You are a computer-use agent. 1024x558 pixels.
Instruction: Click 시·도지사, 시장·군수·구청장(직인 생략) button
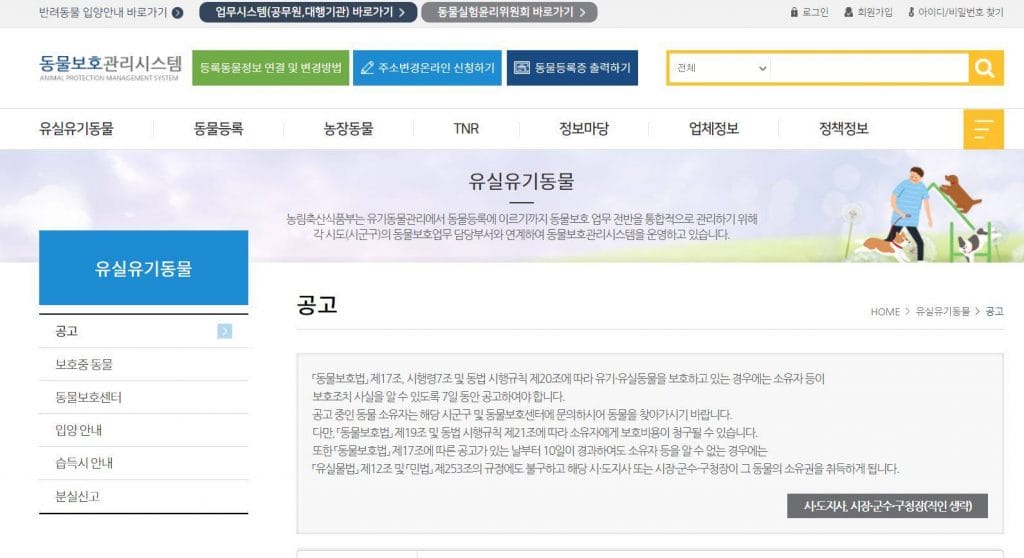click(x=888, y=506)
